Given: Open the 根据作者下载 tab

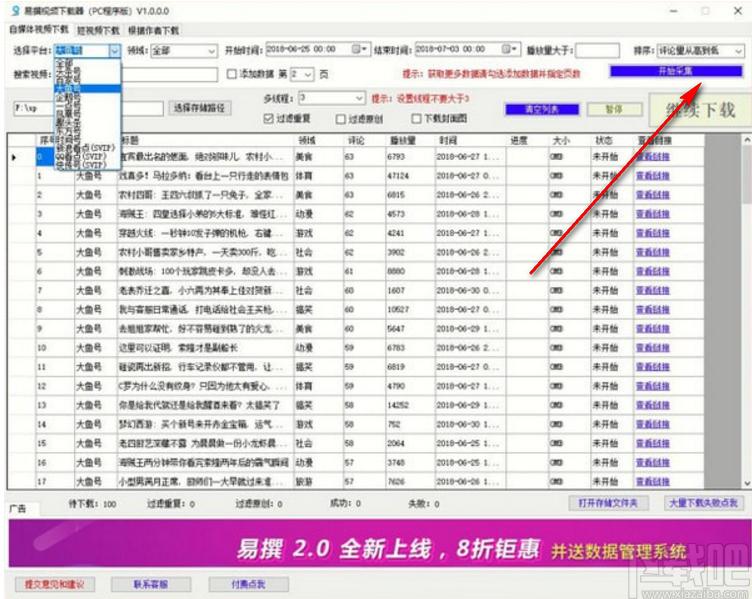Looking at the screenshot, I should (153, 30).
